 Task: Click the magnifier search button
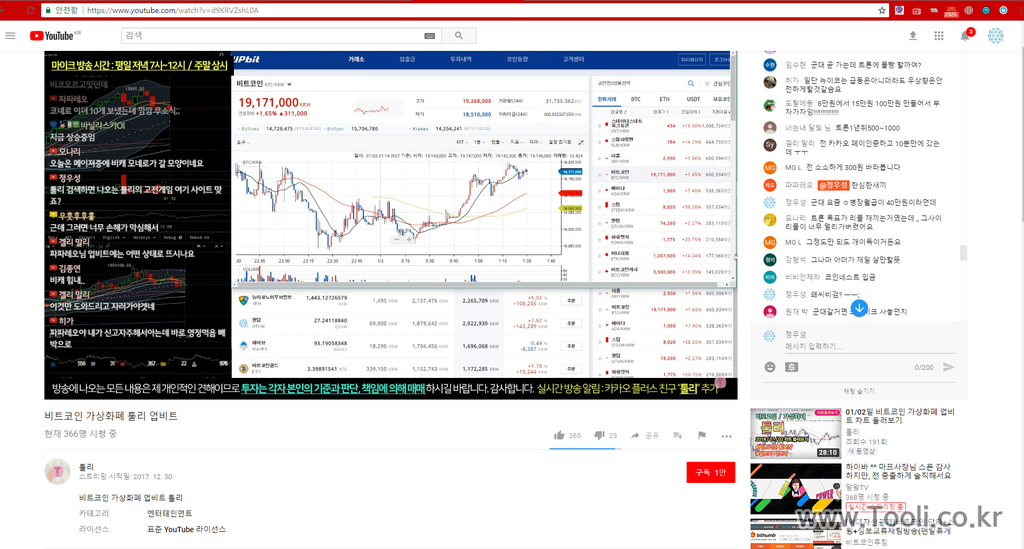pos(458,35)
